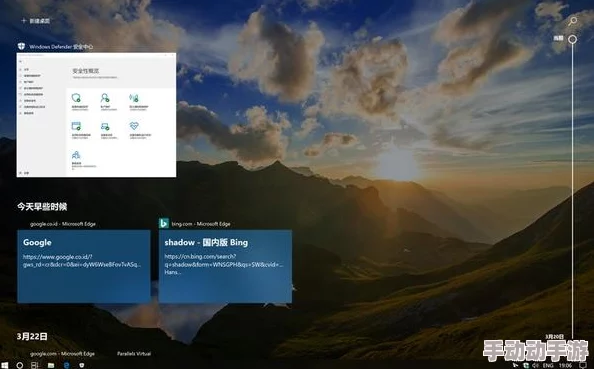Viewport: 594px width, 369px height.
Task: Select the 今天早些时候 section heading
Action: coord(42,206)
